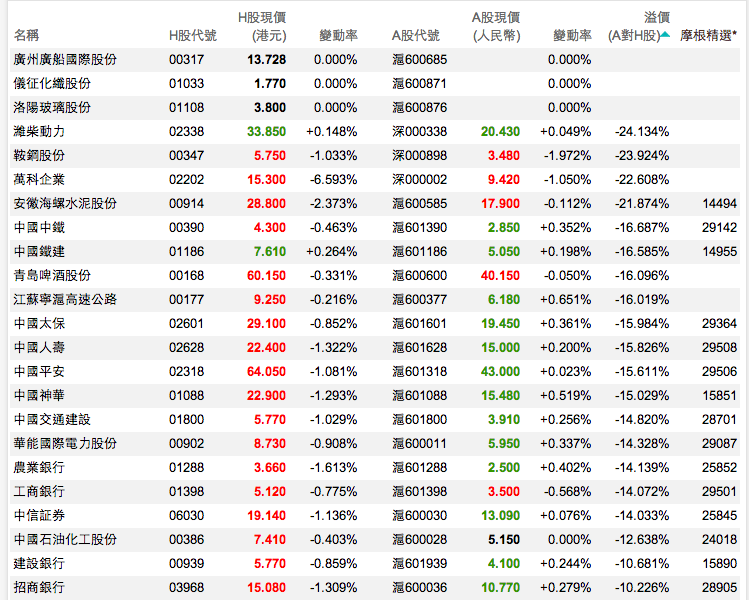Sort by the 溢價 column arrow
The height and width of the screenshot is (600, 749).
(x=665, y=34)
